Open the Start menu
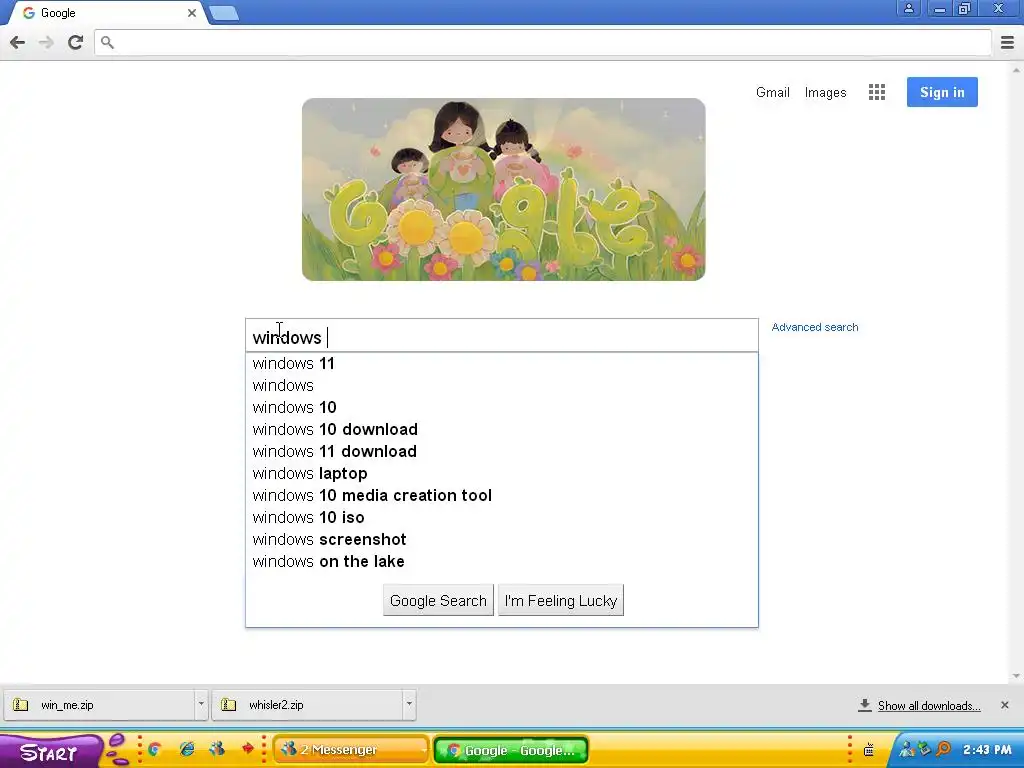The height and width of the screenshot is (768, 1024). click(x=50, y=751)
